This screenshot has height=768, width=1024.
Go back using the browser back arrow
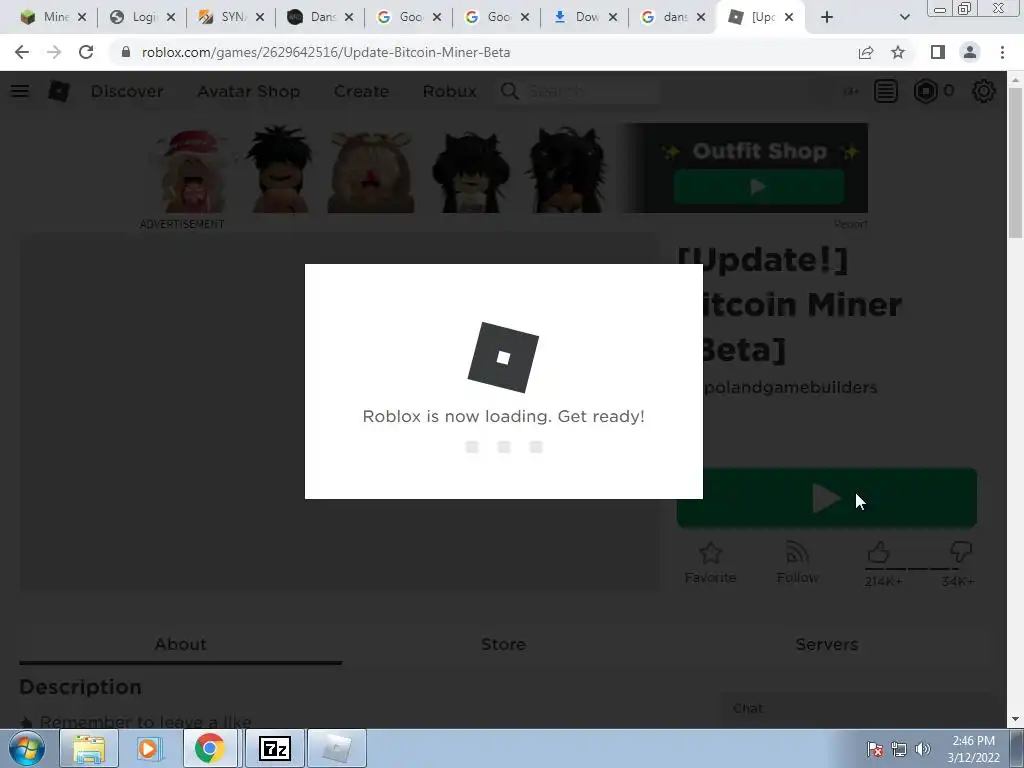[x=22, y=52]
